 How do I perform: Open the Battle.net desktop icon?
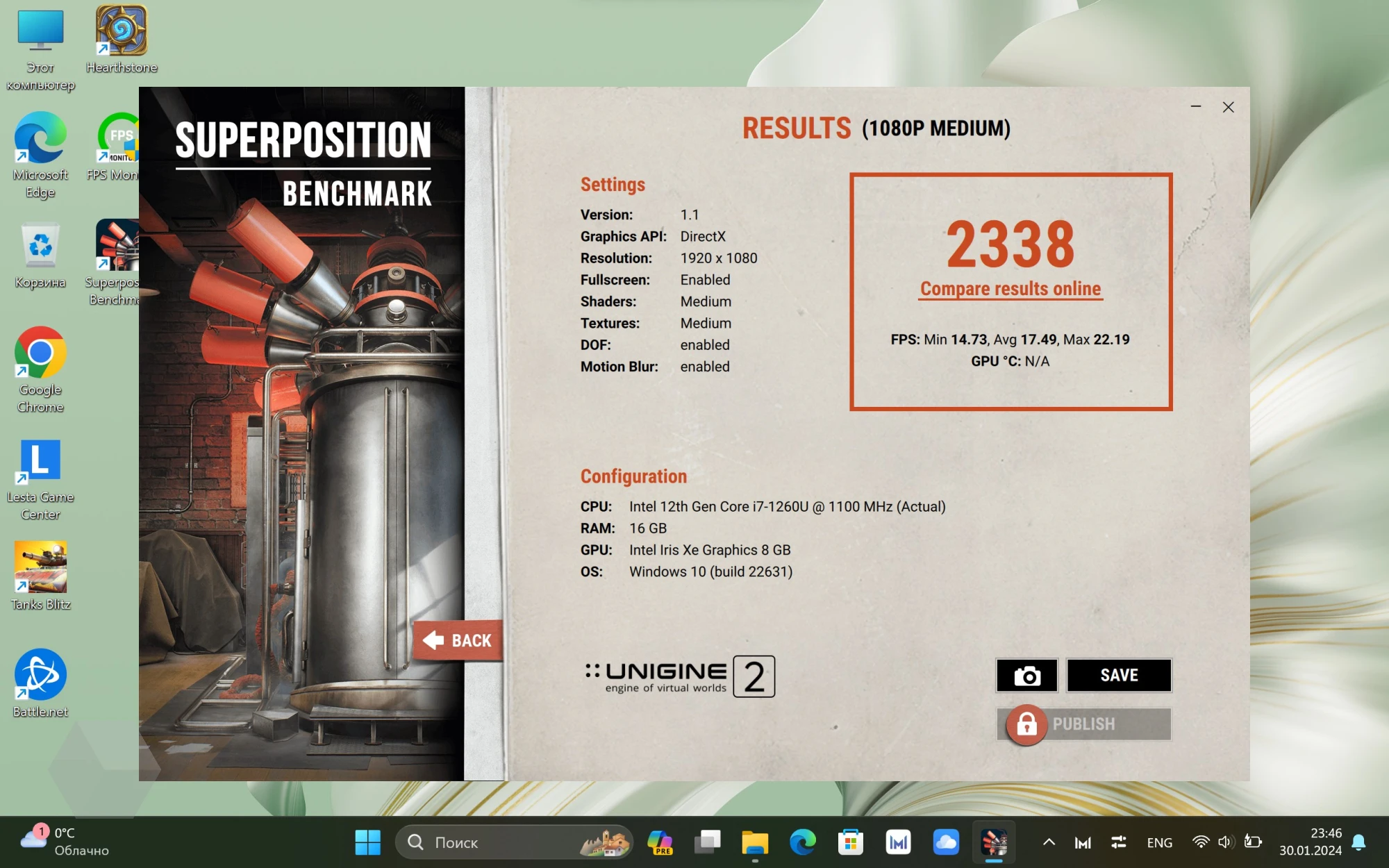pyautogui.click(x=40, y=682)
